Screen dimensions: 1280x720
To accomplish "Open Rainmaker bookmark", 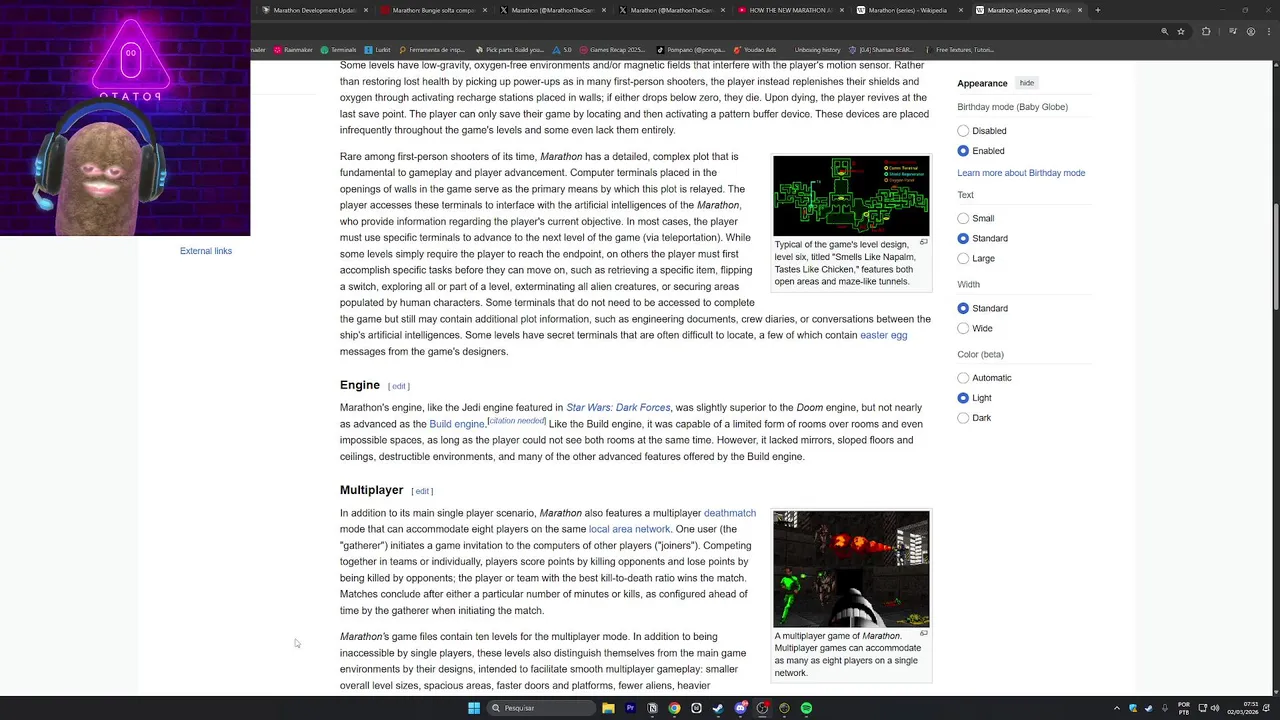I will [292, 49].
